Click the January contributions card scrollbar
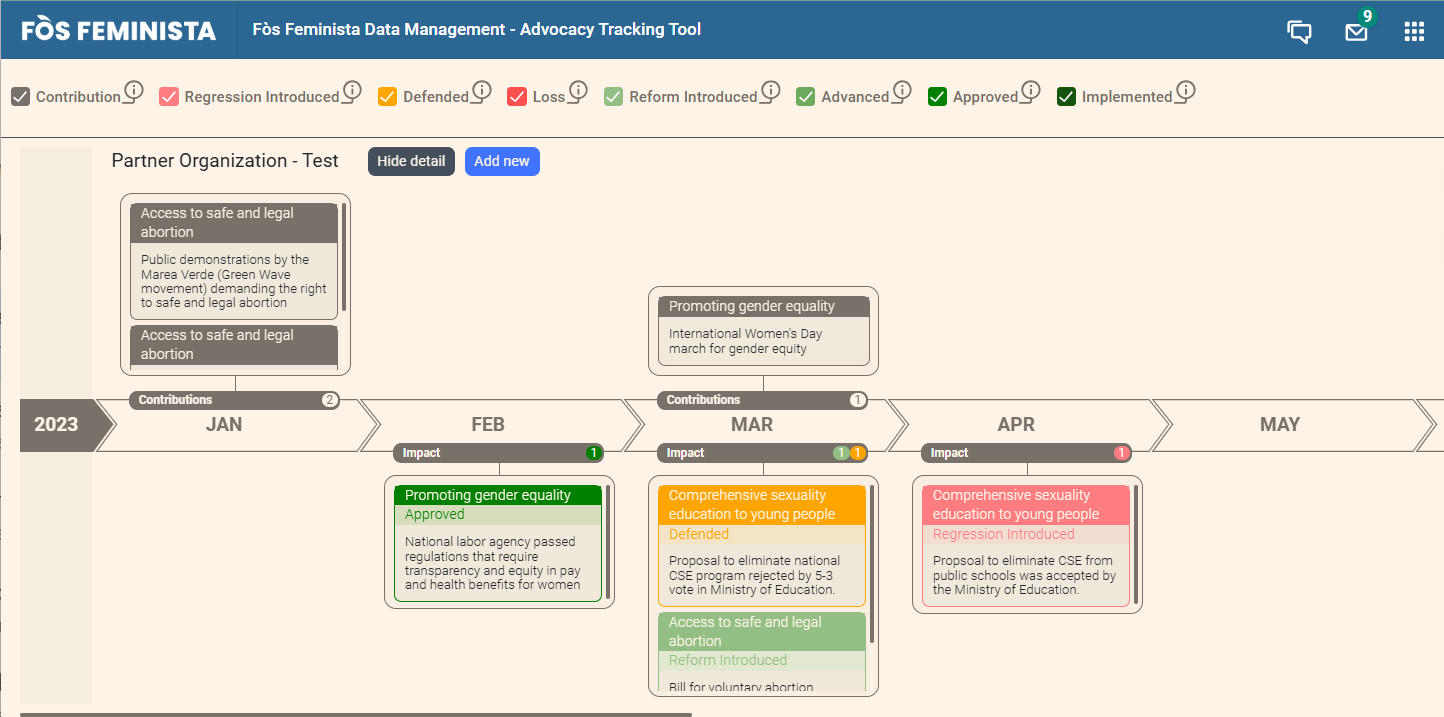The width and height of the screenshot is (1444, 717). [344, 258]
